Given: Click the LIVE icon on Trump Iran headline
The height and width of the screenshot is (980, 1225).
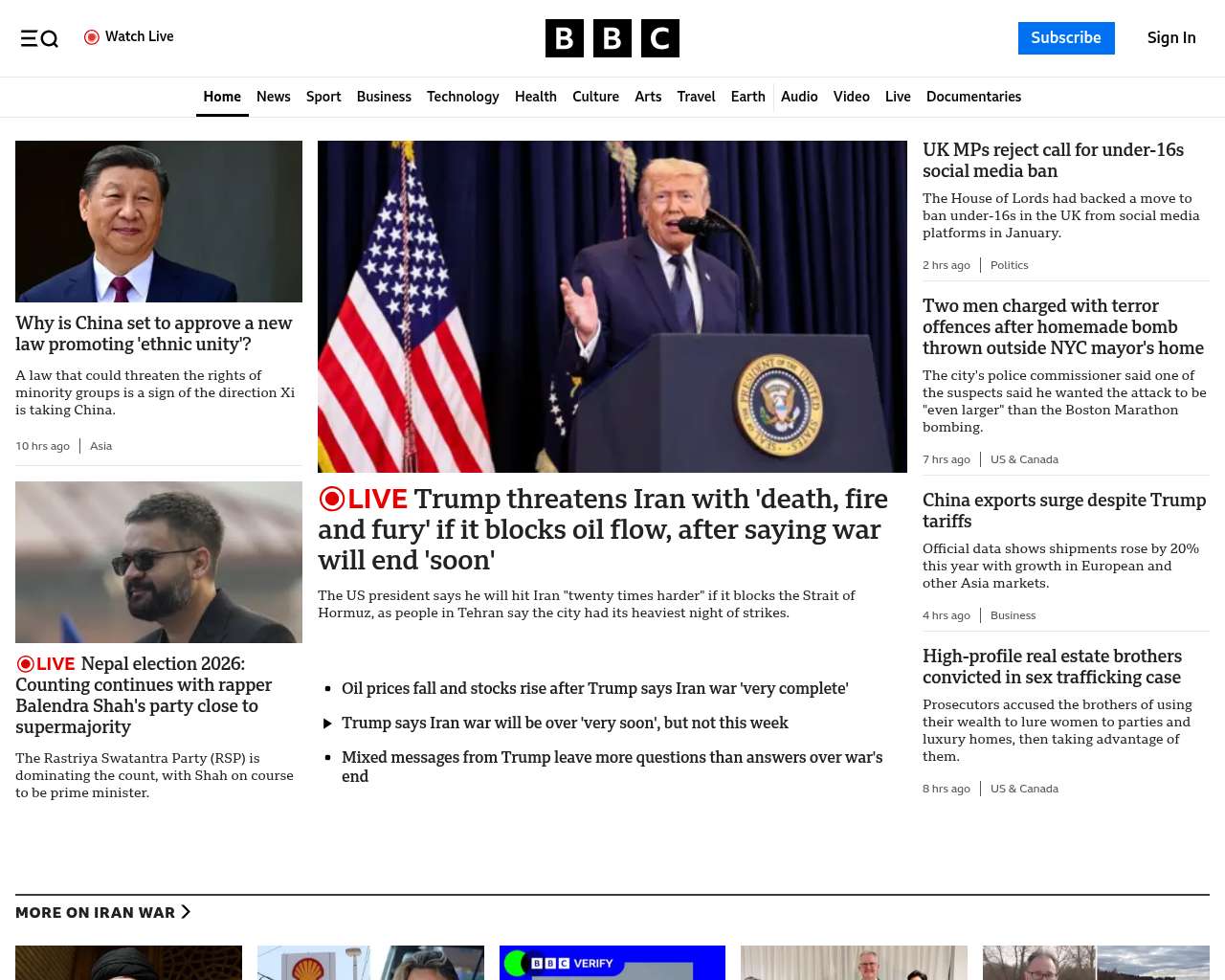Looking at the screenshot, I should [x=332, y=499].
